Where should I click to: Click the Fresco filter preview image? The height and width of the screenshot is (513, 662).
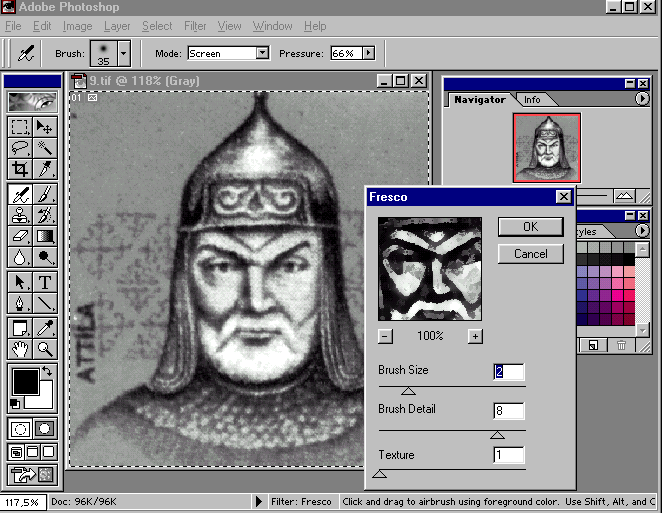point(430,269)
